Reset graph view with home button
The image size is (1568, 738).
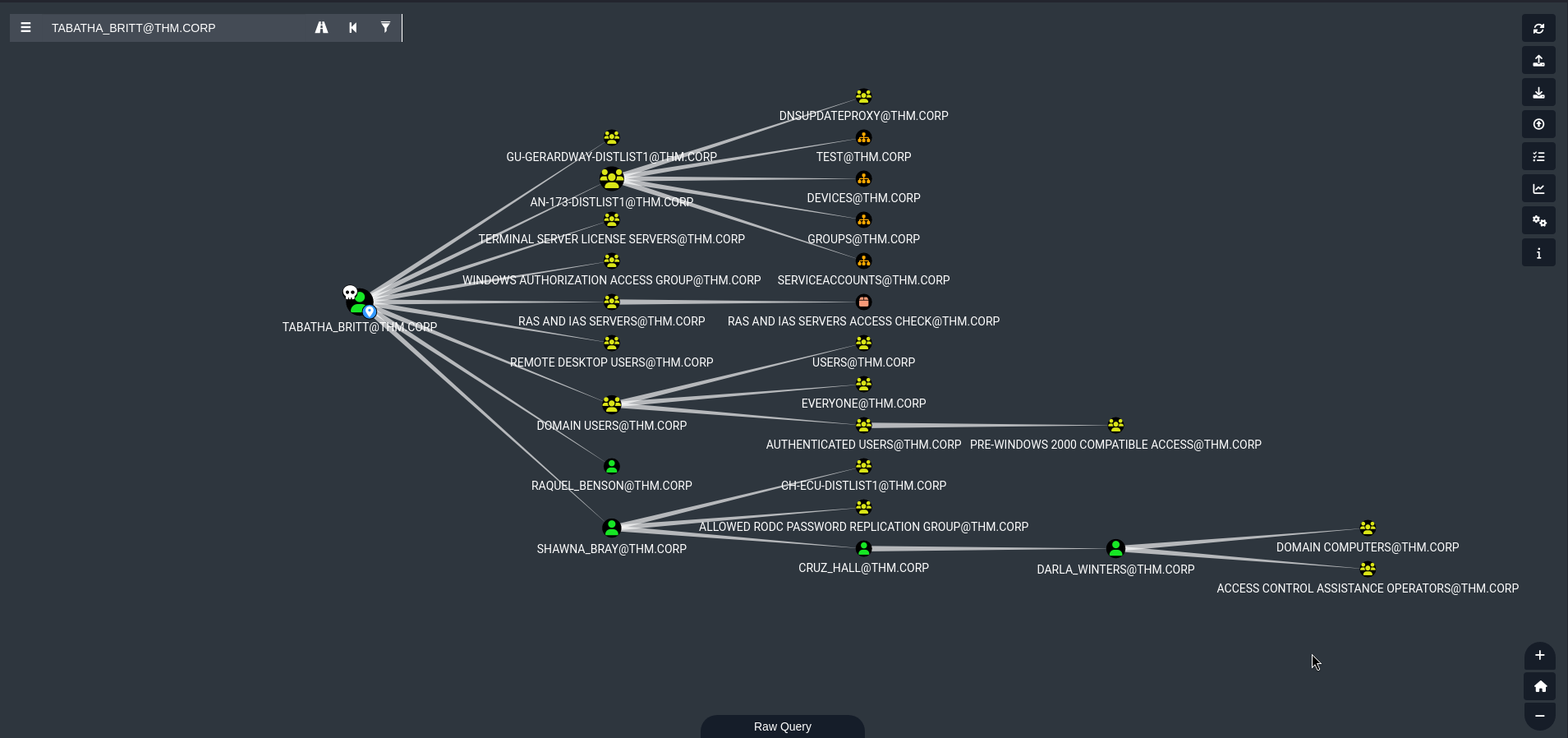click(x=1539, y=686)
